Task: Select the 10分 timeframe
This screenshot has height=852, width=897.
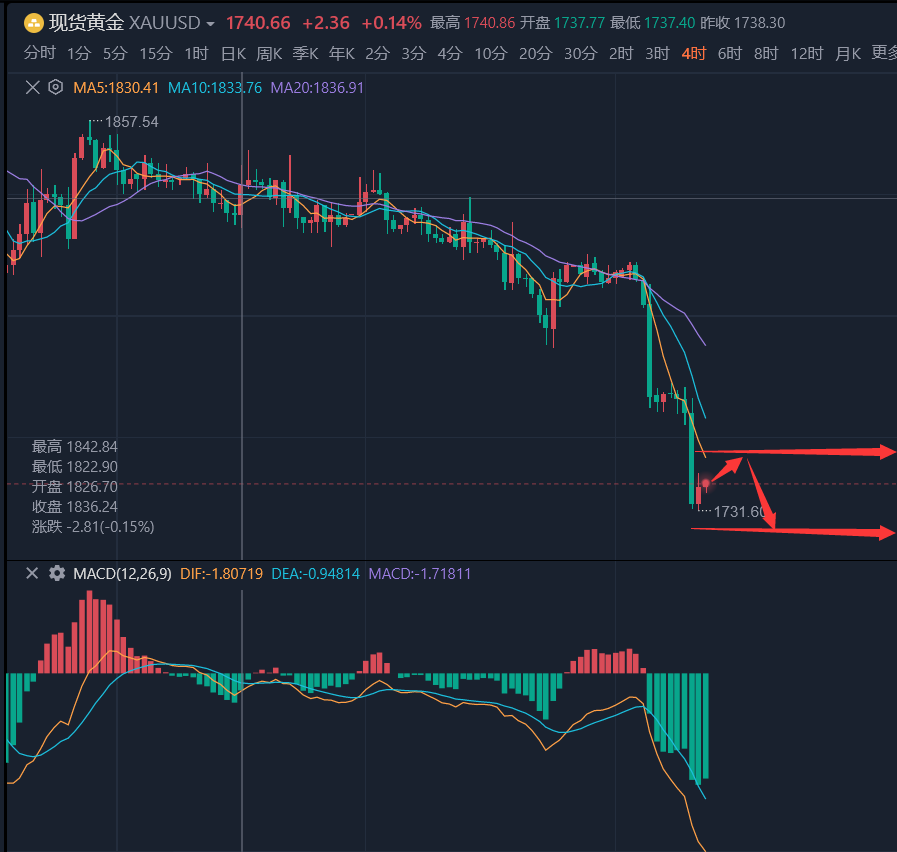Action: [491, 53]
